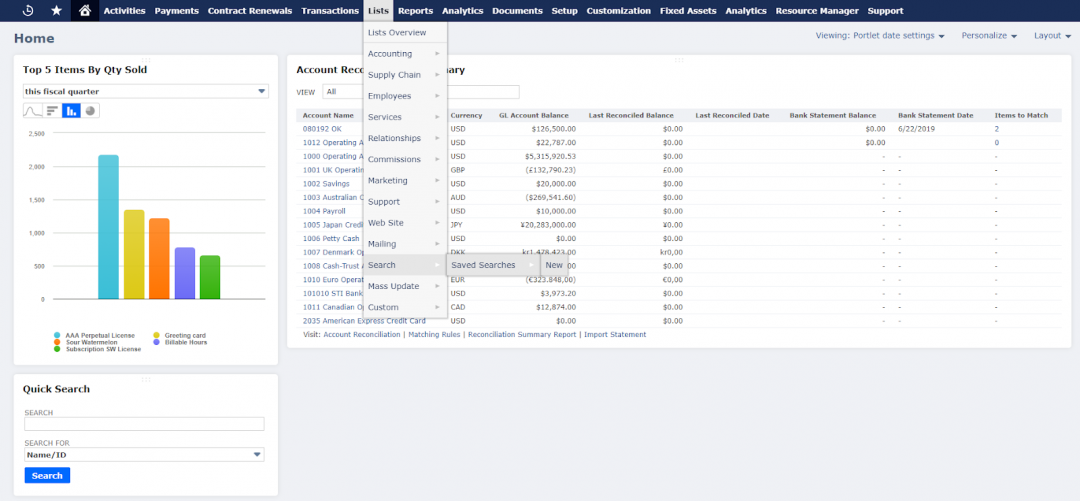
Task: Select Lists Overview menu entry
Action: tap(405, 32)
